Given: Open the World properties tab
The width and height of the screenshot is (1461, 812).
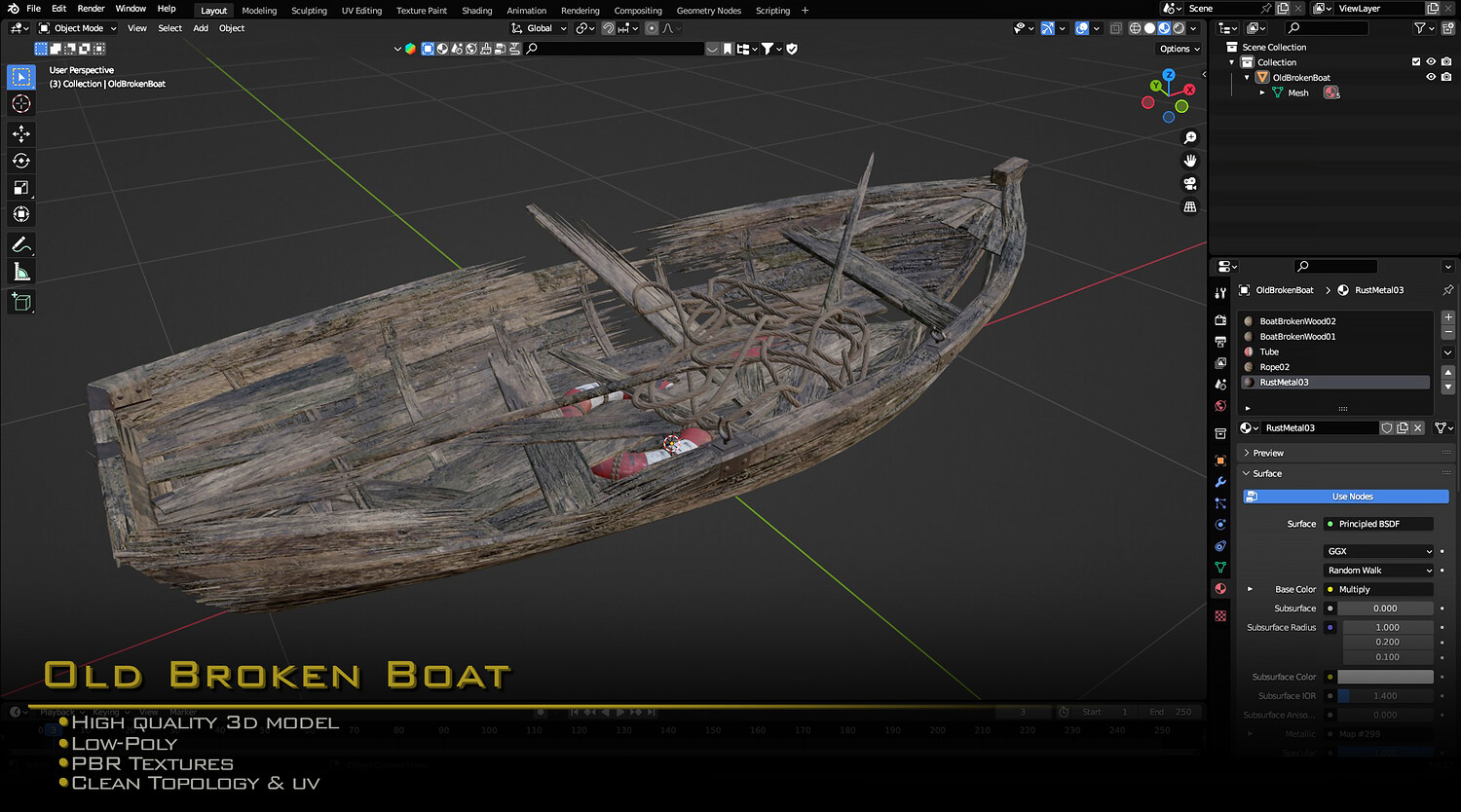Looking at the screenshot, I should (1220, 406).
